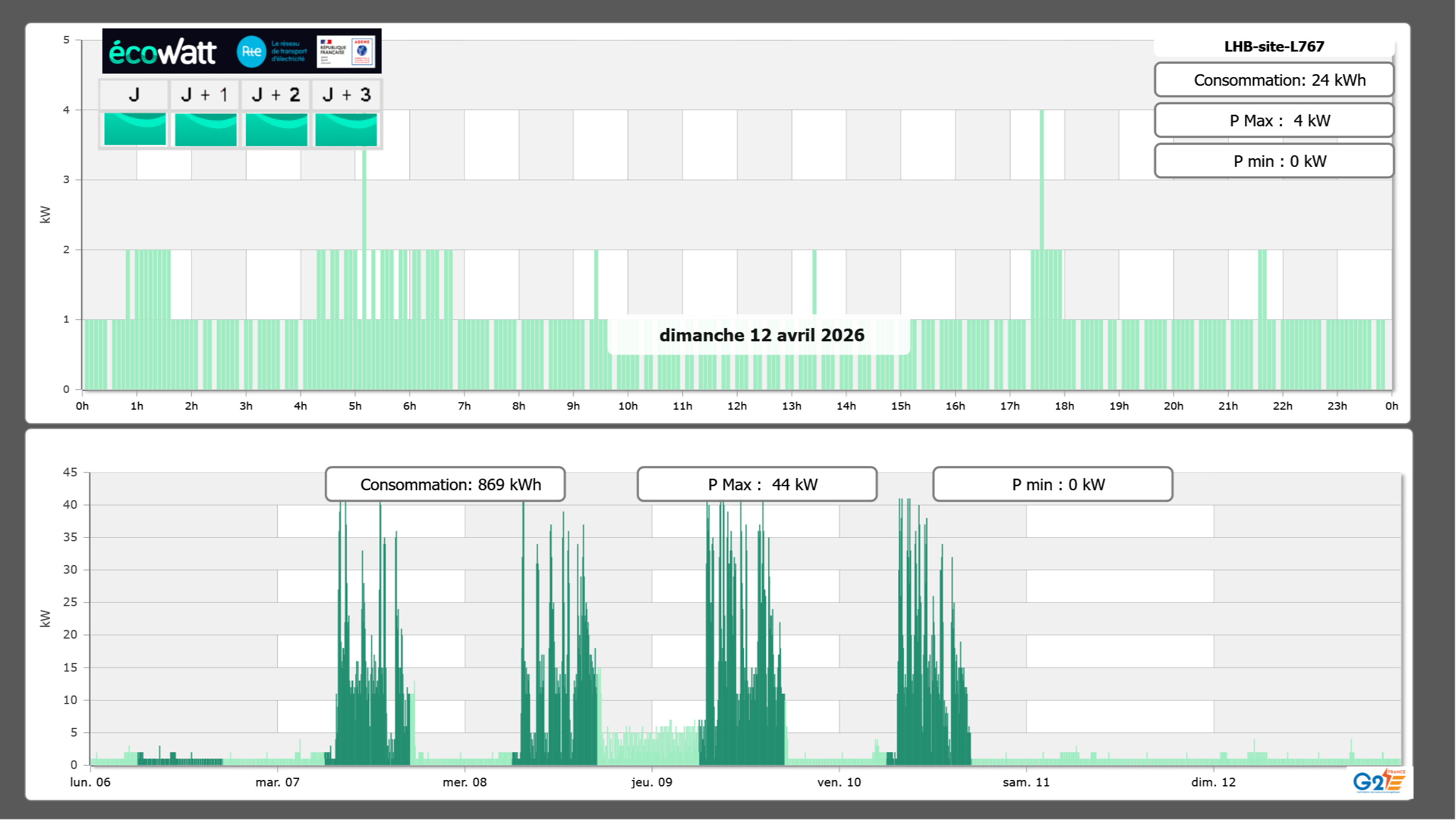This screenshot has width=1456, height=820.
Task: Click the Consommation: 869 kWh box
Action: pyautogui.click(x=445, y=484)
